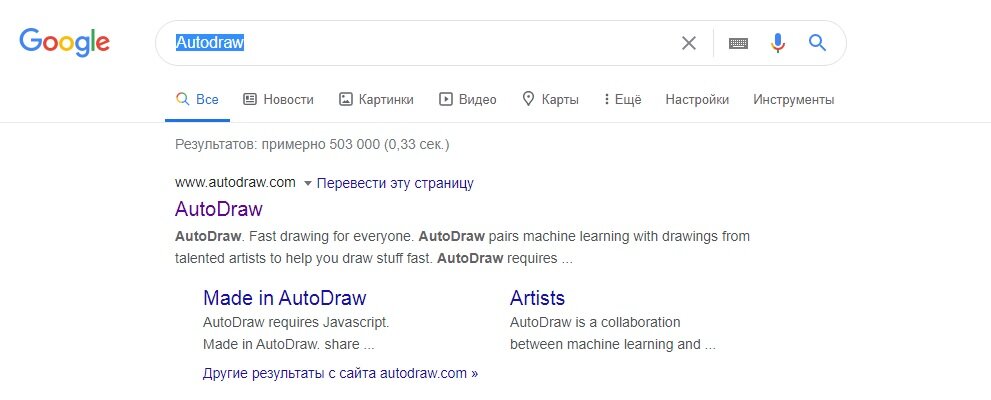Select the Все tab
Viewport: 991px width, 400px height.
197,99
